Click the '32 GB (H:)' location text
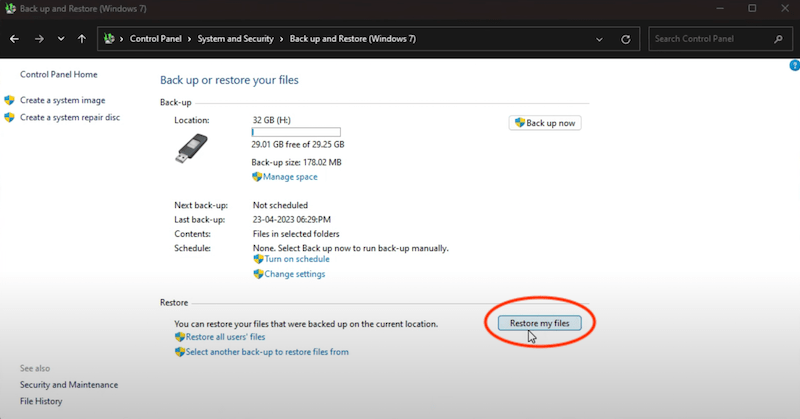800x419 pixels. pyautogui.click(x=271, y=120)
